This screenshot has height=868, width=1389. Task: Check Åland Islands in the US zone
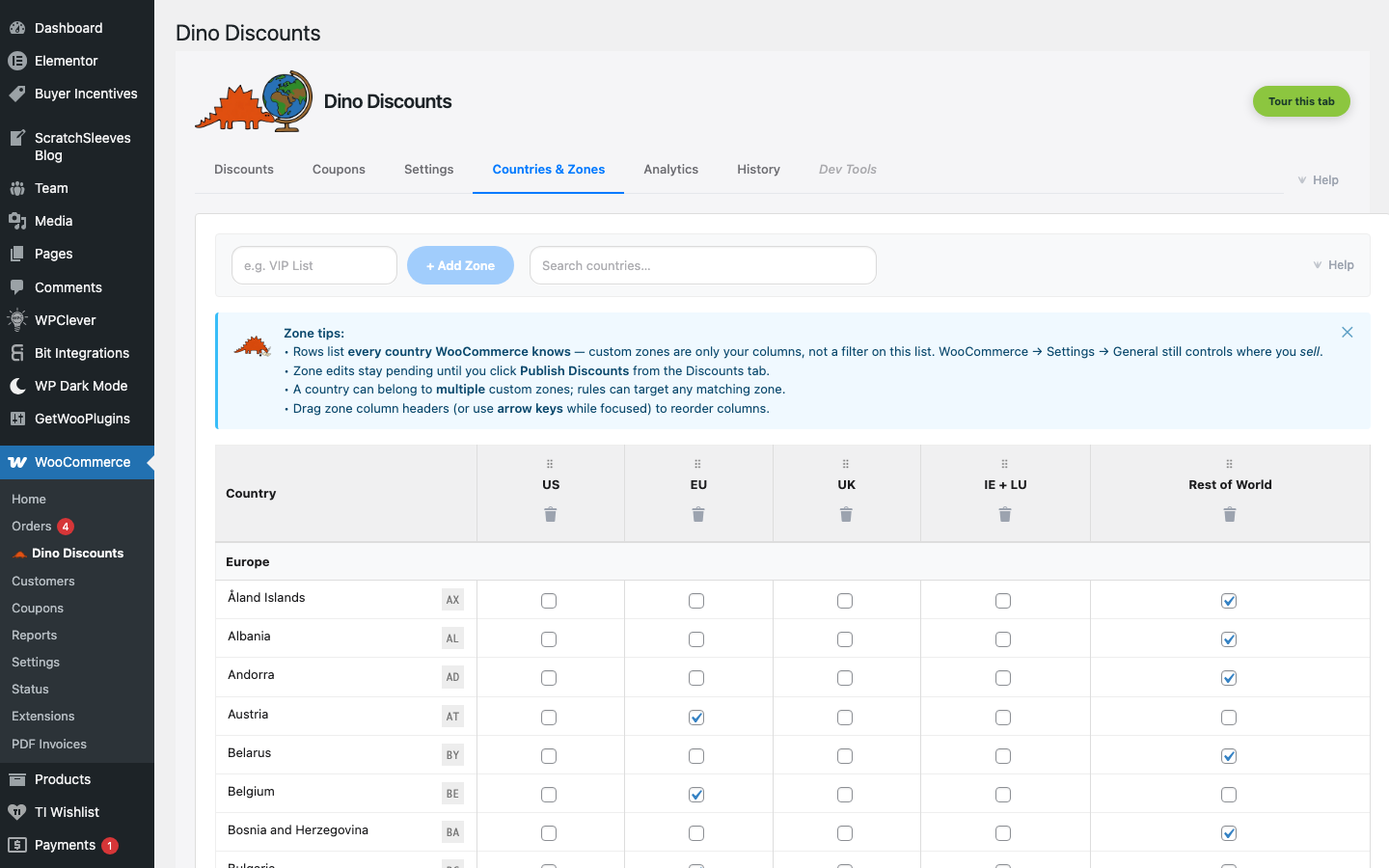point(549,601)
